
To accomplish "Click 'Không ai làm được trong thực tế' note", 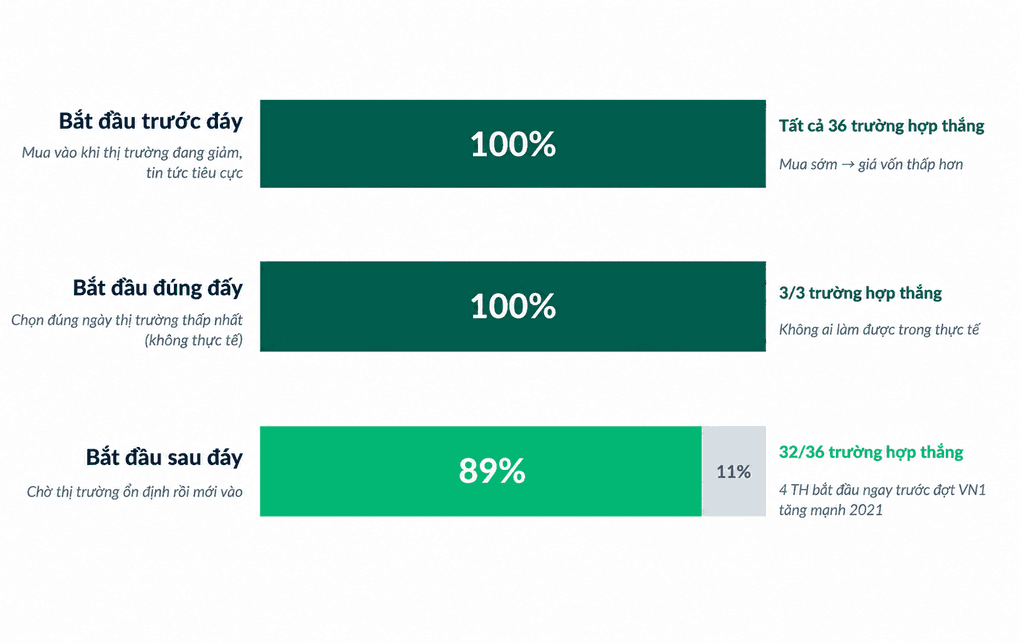I will tap(879, 329).
